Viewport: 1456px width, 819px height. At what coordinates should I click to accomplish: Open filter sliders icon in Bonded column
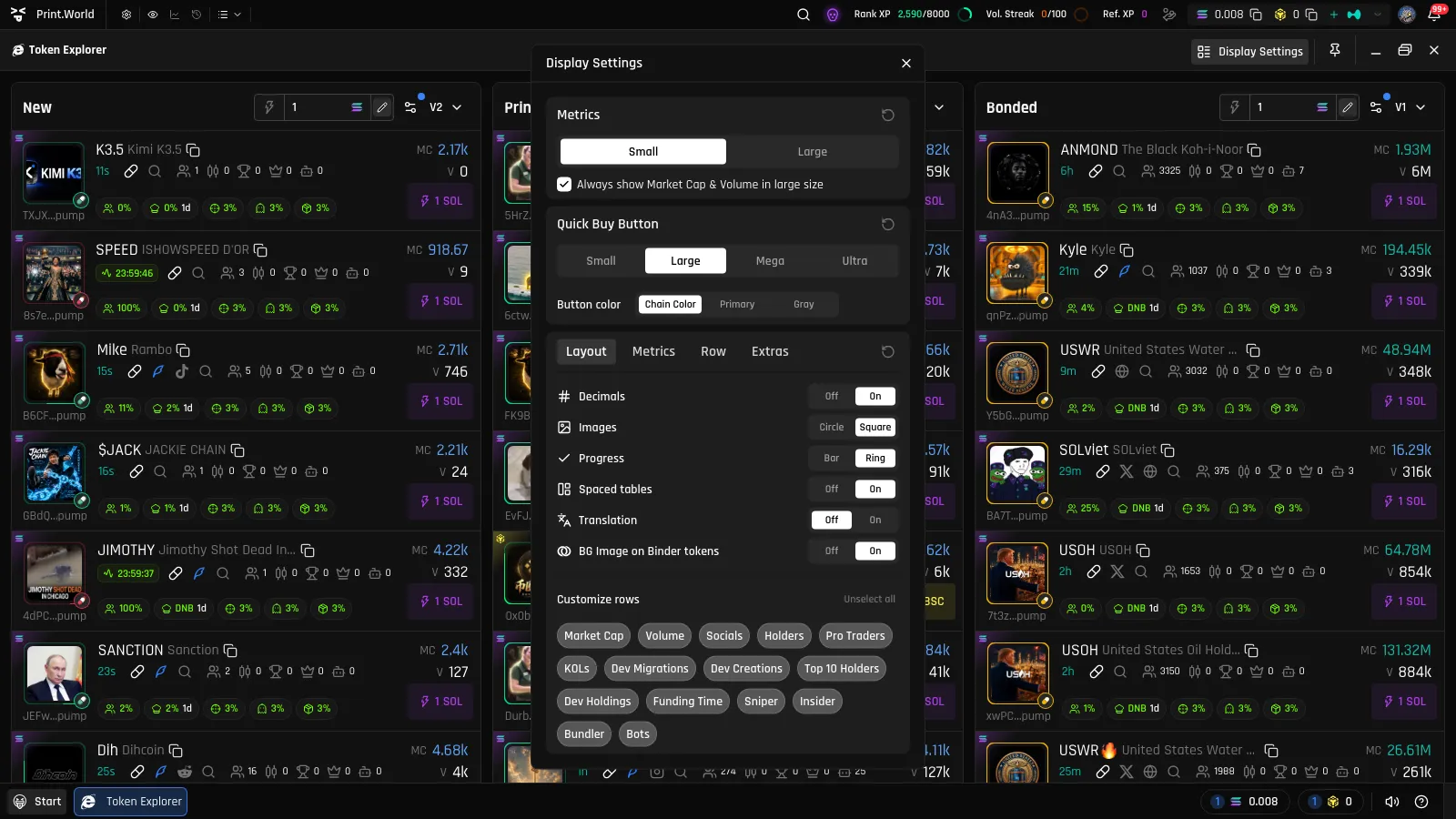pyautogui.click(x=1376, y=107)
